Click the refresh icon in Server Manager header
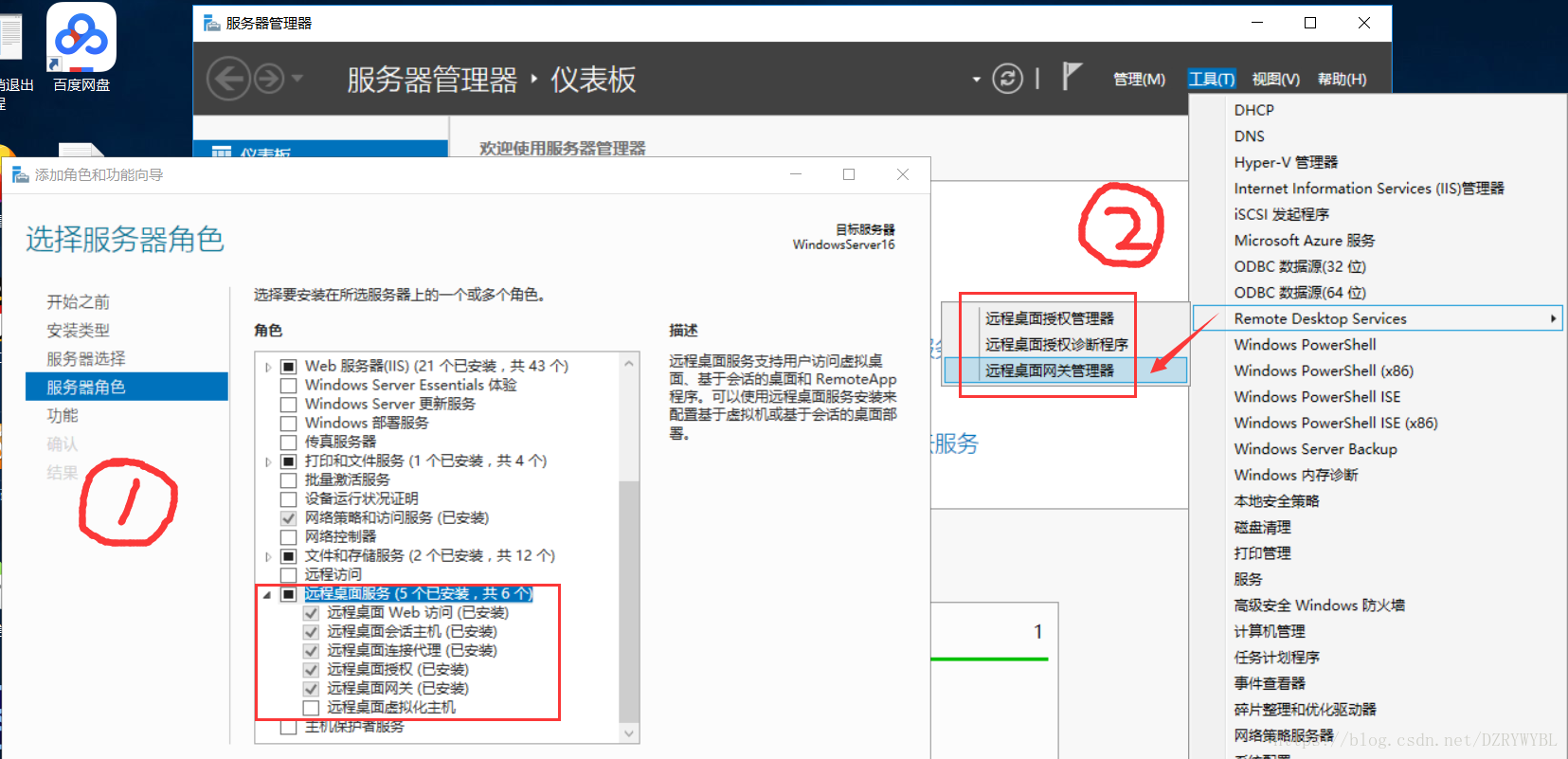The height and width of the screenshot is (759, 1568). point(1007,79)
